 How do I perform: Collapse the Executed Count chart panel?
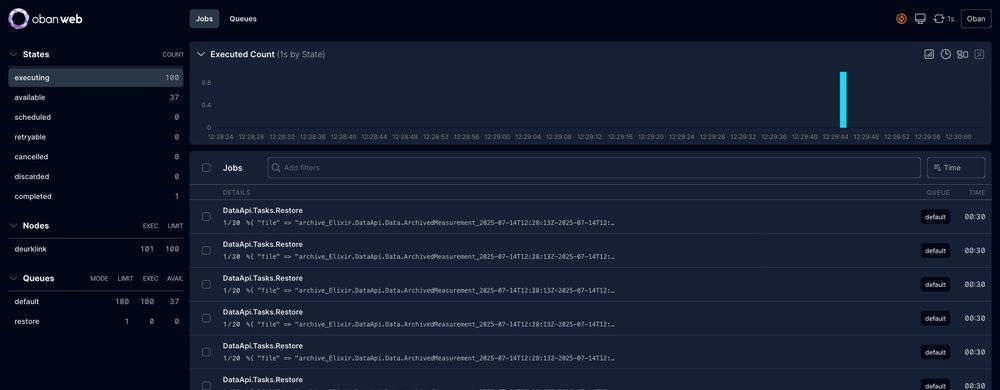click(x=202, y=55)
